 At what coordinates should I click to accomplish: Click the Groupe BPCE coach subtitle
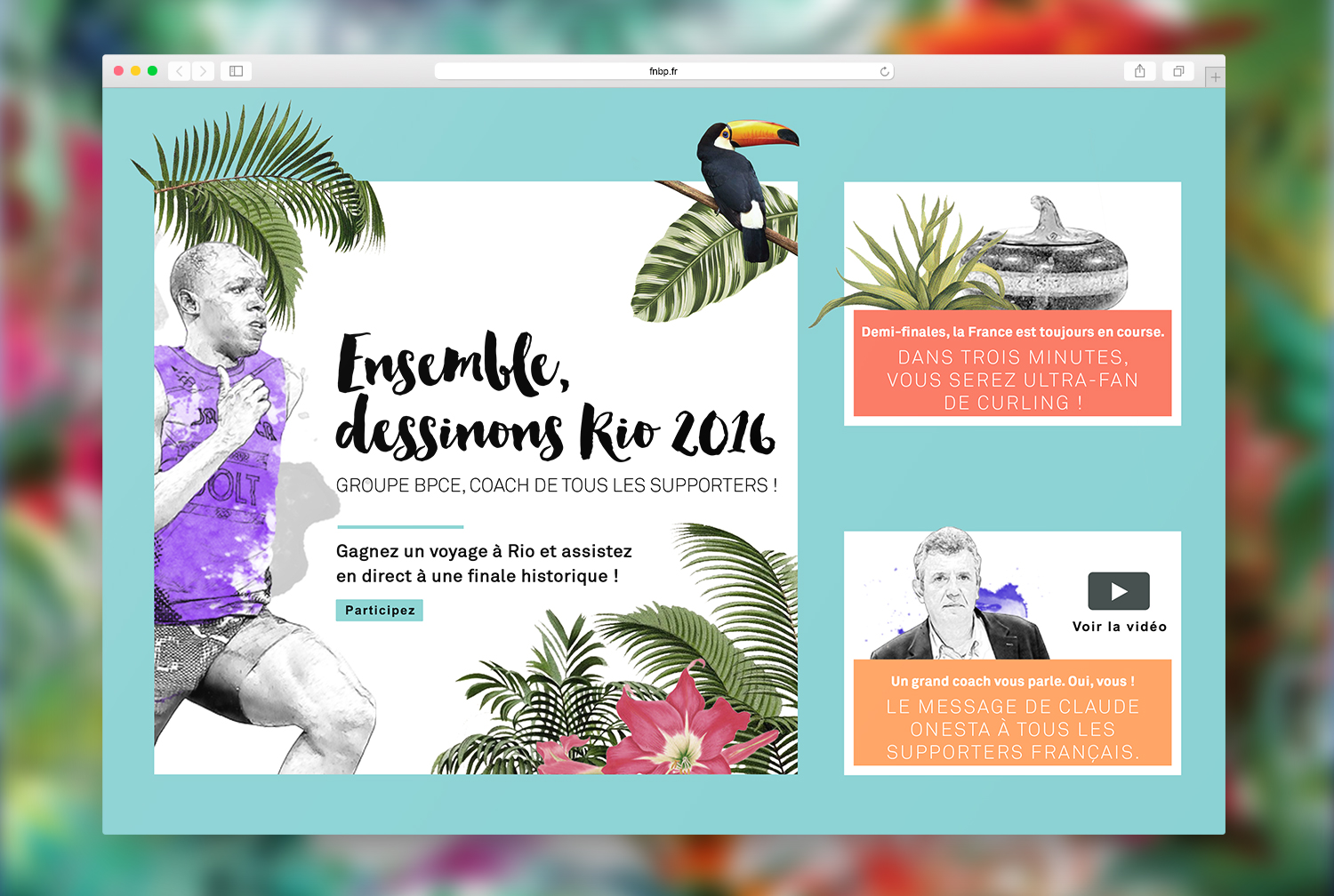click(557, 485)
